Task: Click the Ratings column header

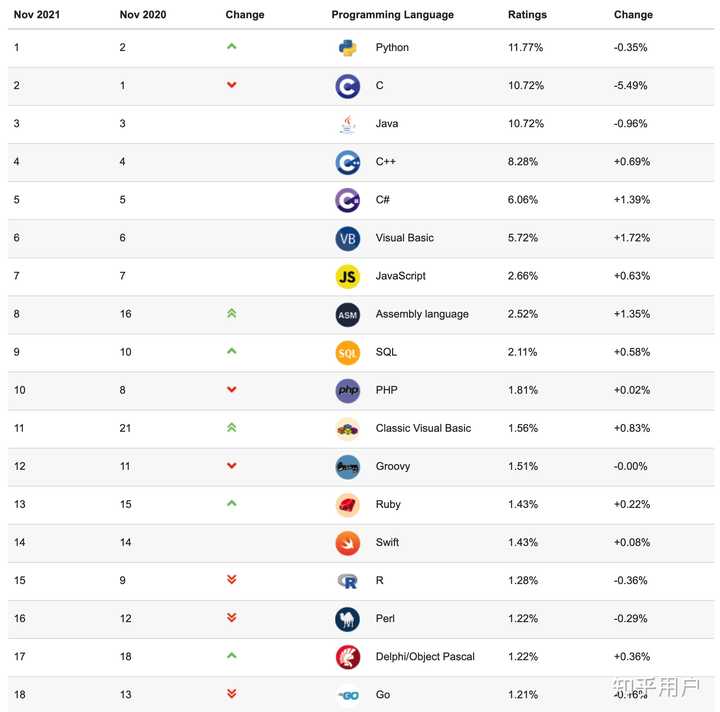Action: point(527,15)
